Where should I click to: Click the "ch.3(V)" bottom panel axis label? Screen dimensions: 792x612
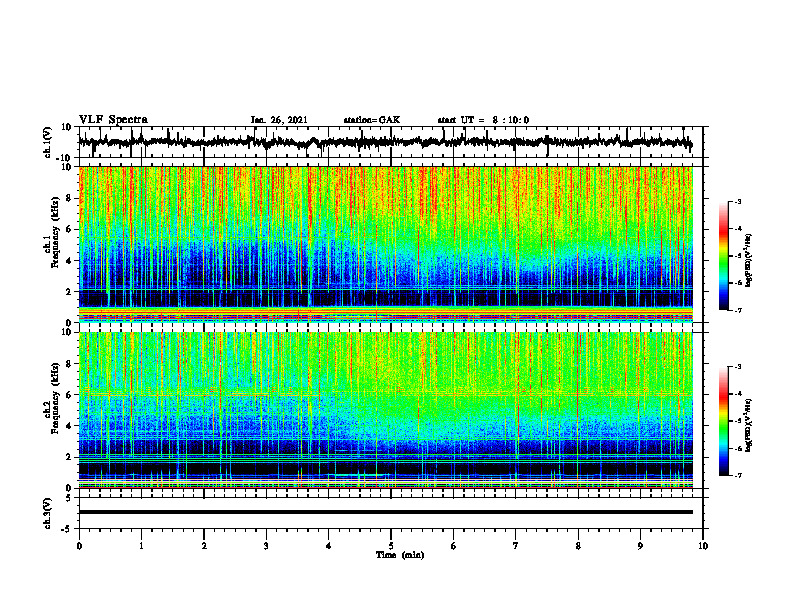pyautogui.click(x=48, y=513)
